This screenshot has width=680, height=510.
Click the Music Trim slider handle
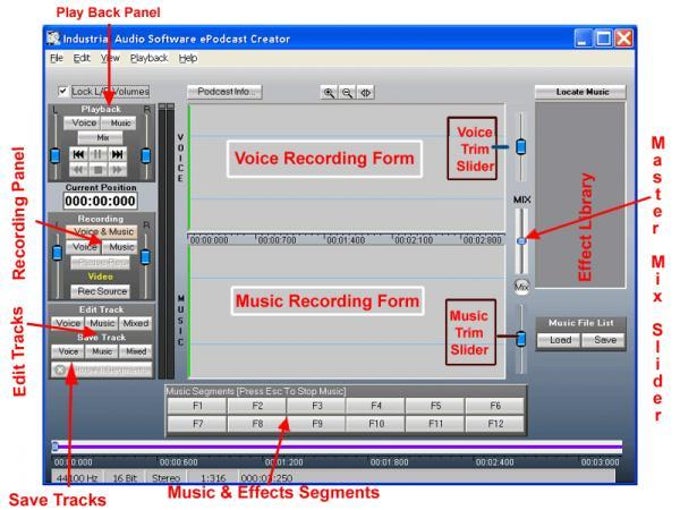pos(521,338)
